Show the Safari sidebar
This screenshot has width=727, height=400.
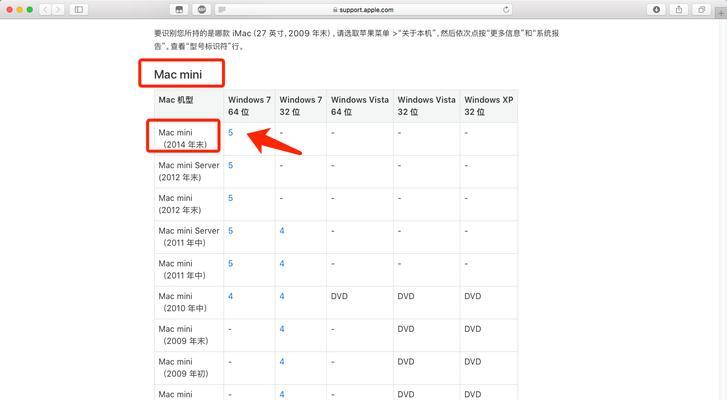pos(79,9)
